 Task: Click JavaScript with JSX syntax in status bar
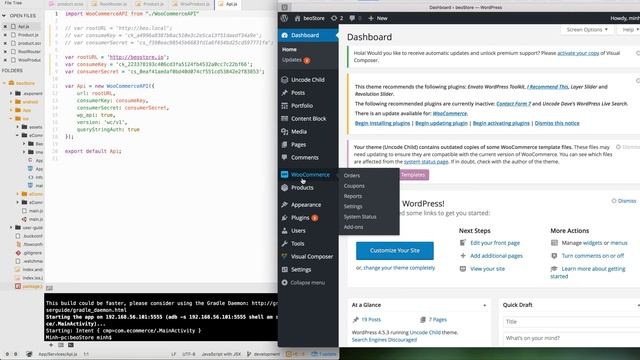click(221, 354)
